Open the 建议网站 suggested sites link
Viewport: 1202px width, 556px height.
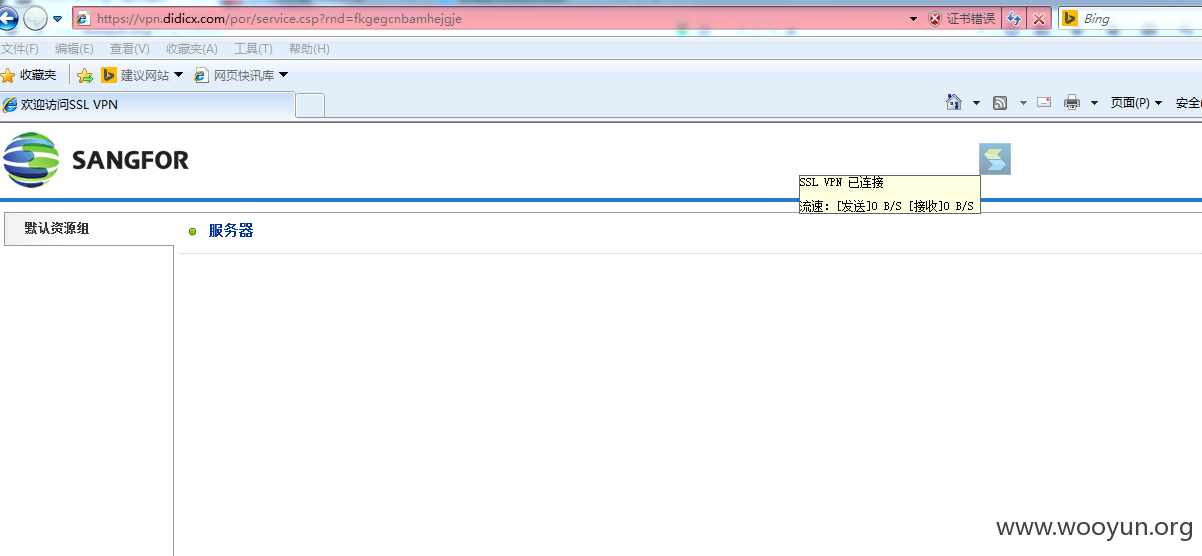(136, 75)
